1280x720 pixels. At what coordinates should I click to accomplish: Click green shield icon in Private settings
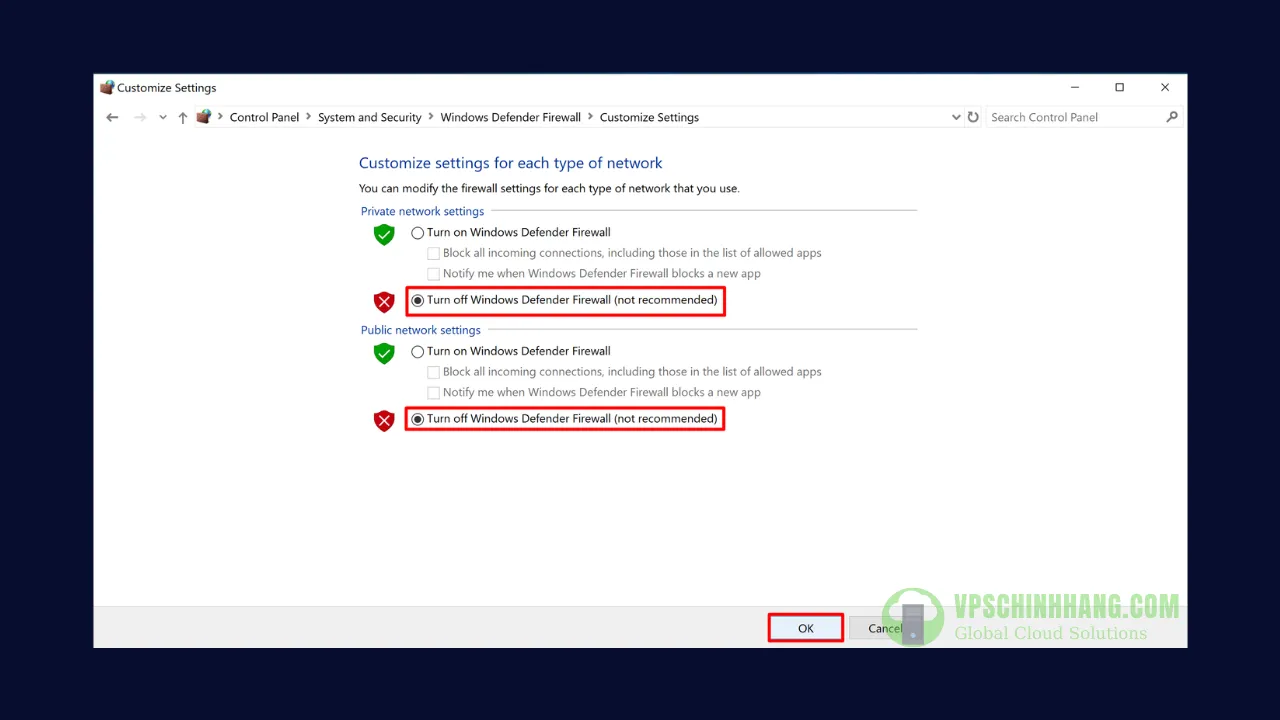point(384,235)
